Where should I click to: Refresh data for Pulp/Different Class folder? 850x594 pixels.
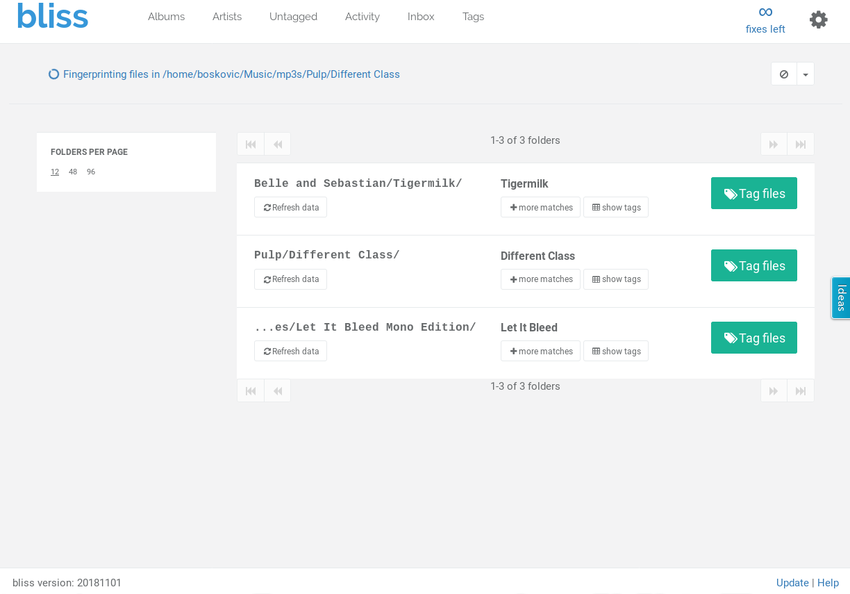(290, 279)
